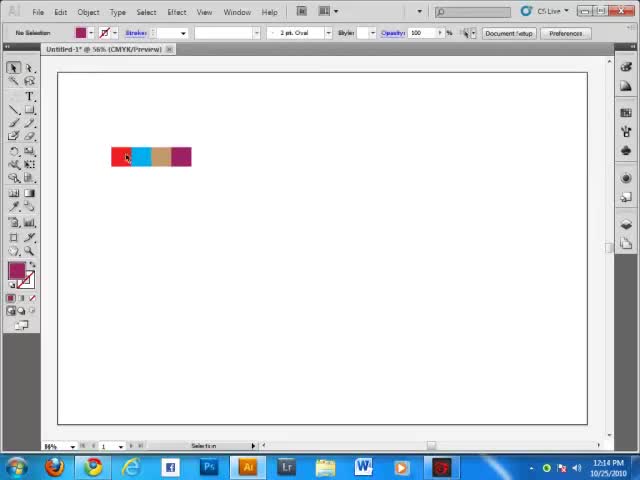Enable Draw Inside mode

(x=32, y=311)
